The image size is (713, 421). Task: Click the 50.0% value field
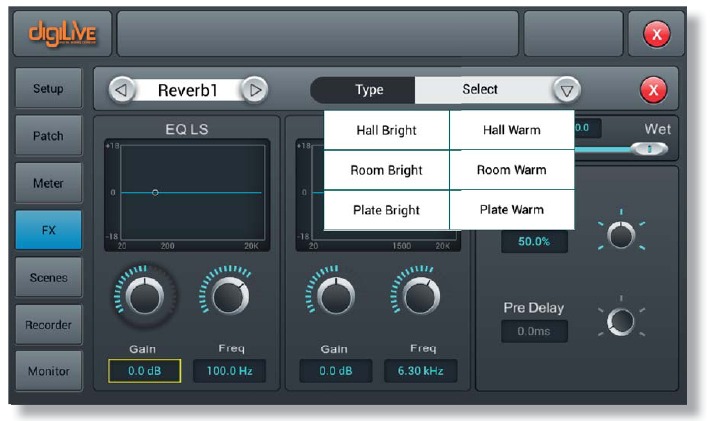[534, 241]
